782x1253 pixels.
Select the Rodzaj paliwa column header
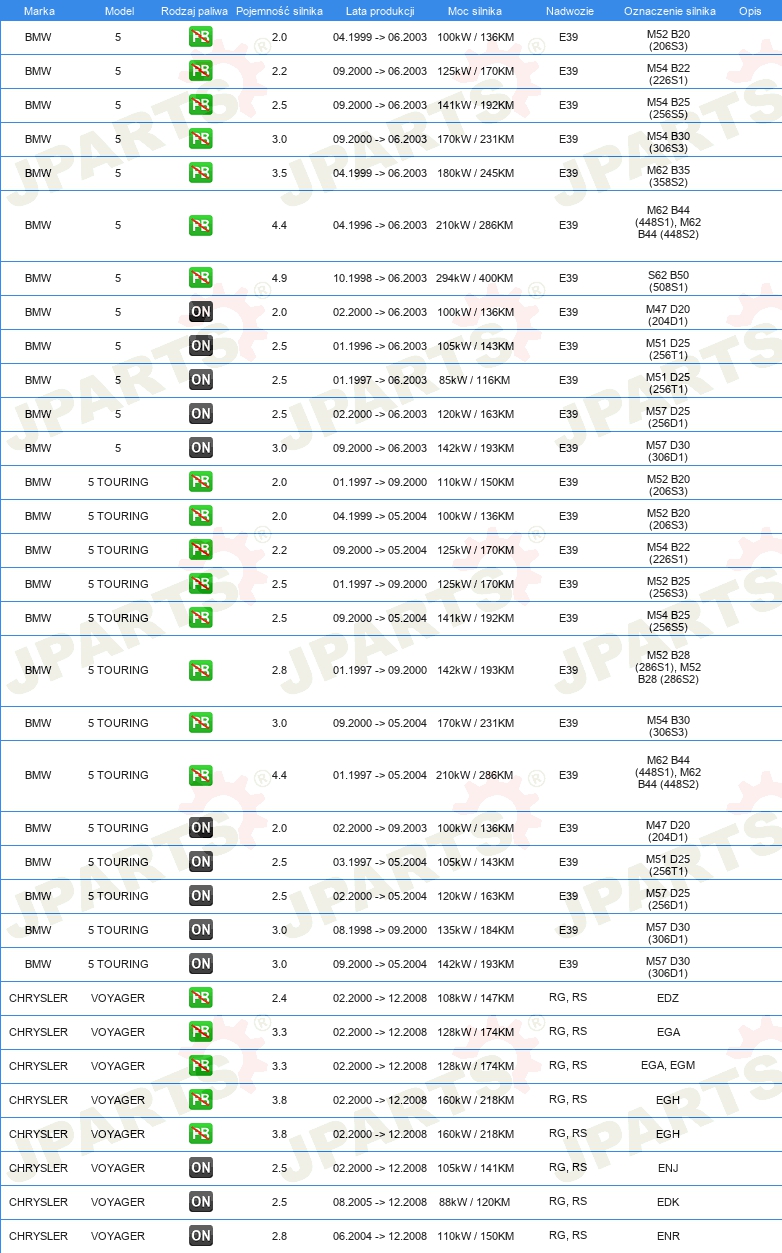[193, 11]
